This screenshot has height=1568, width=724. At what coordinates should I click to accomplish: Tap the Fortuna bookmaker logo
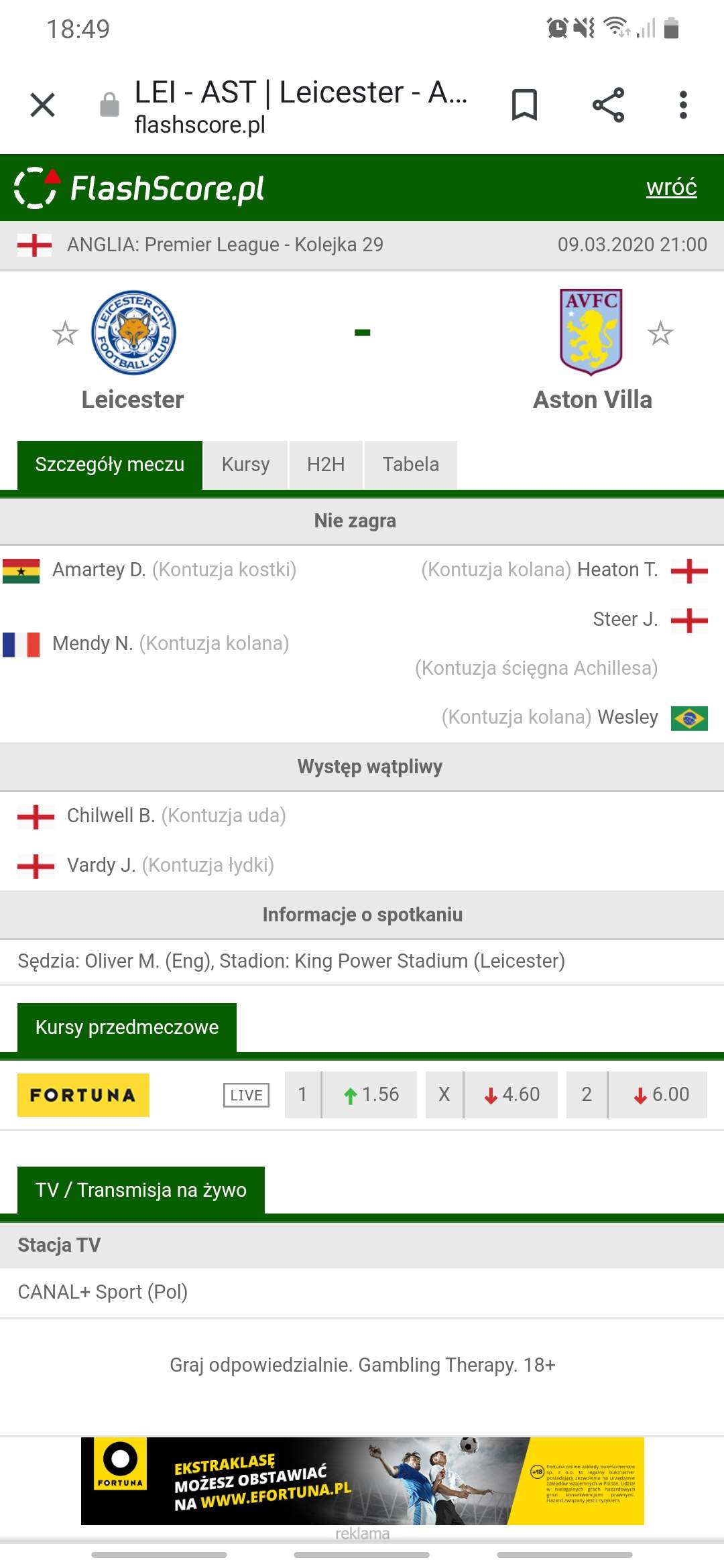83,1095
